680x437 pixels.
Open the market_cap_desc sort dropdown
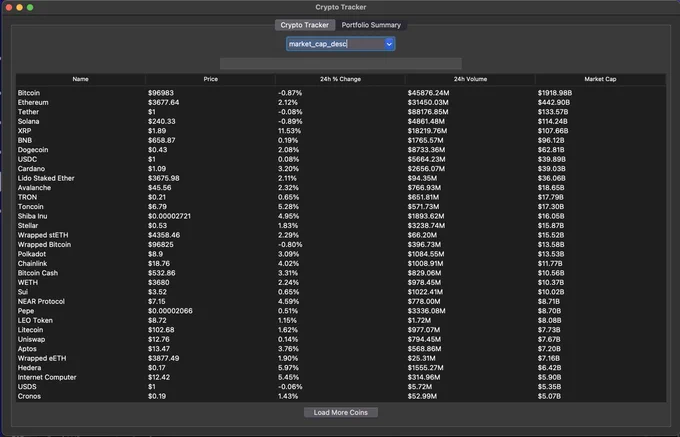(340, 44)
